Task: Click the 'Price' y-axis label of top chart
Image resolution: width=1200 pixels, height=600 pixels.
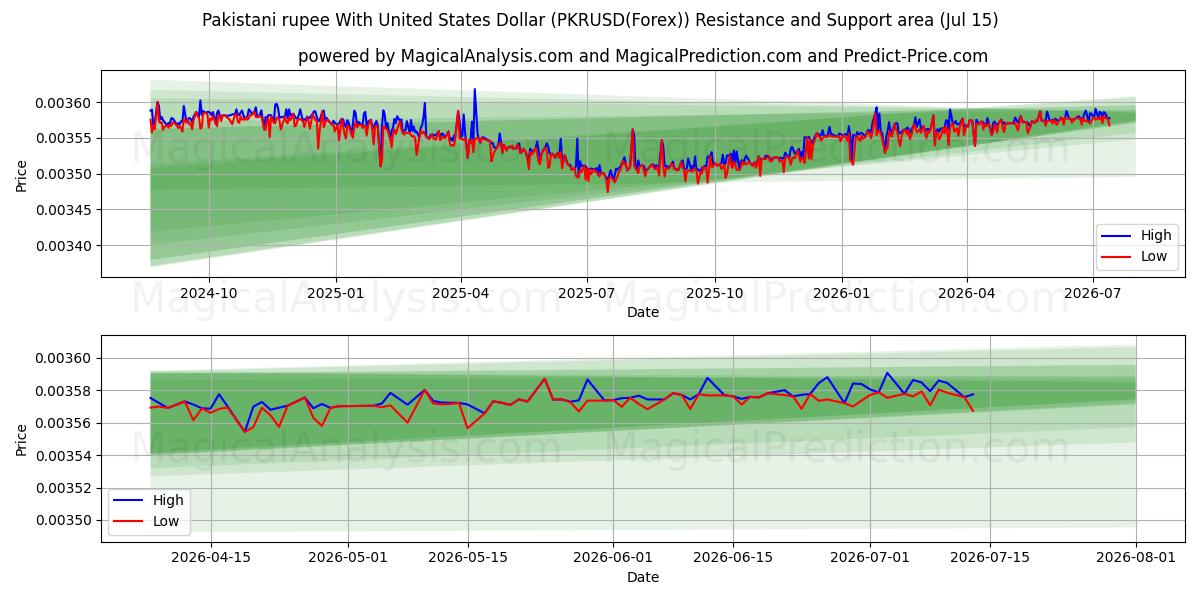Action: click(22, 174)
